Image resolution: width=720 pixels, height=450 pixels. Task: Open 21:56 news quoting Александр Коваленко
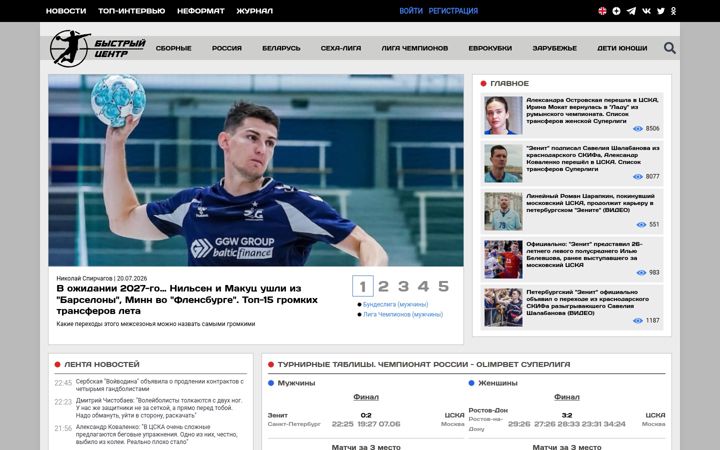157,434
